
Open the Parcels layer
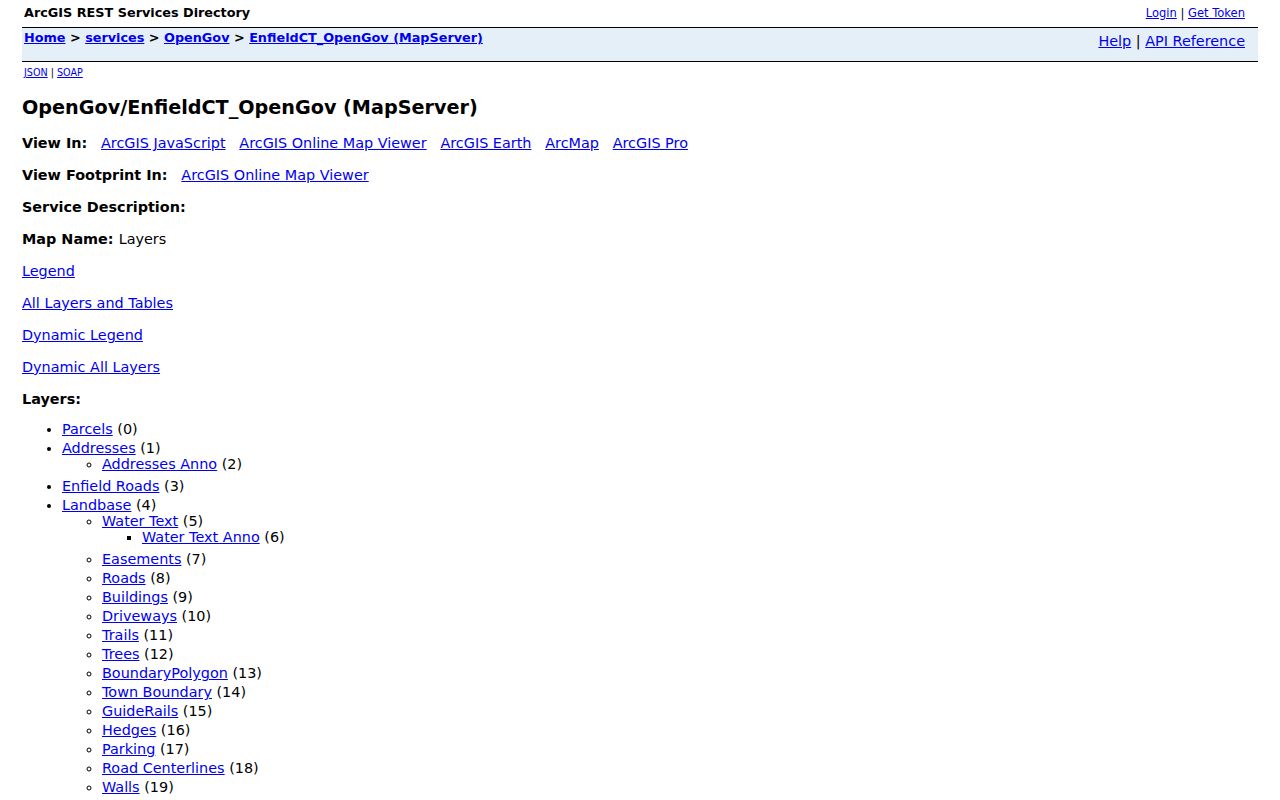[87, 429]
